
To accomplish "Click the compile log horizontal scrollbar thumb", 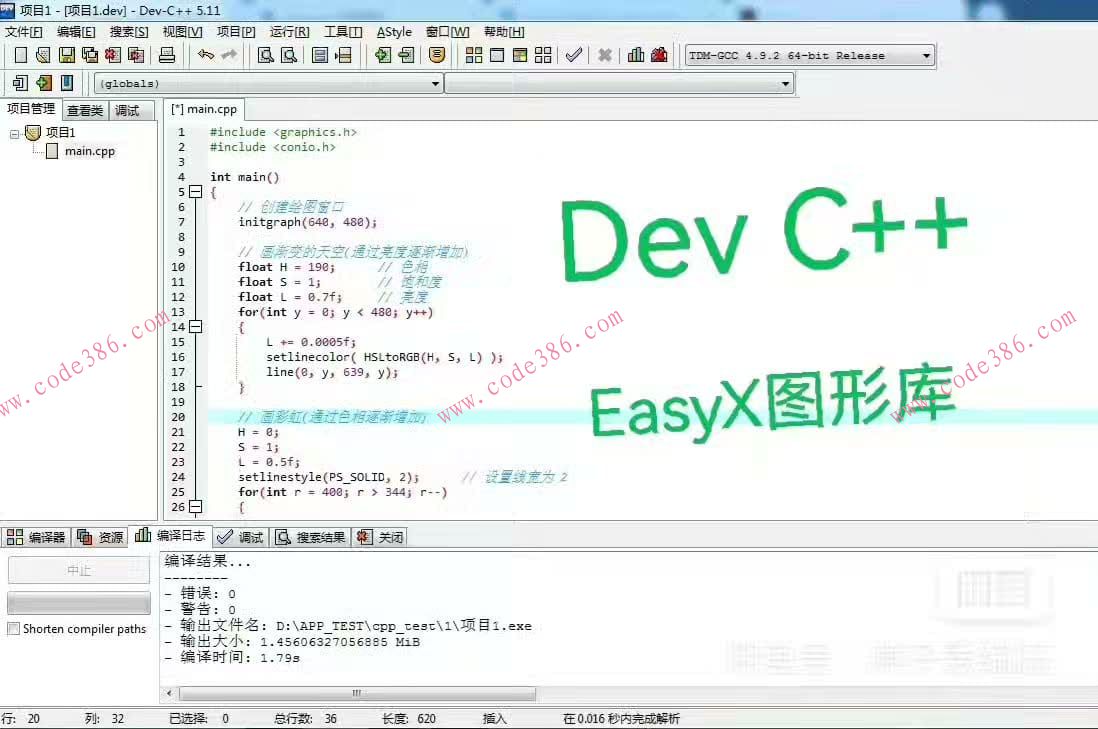I will [x=357, y=693].
